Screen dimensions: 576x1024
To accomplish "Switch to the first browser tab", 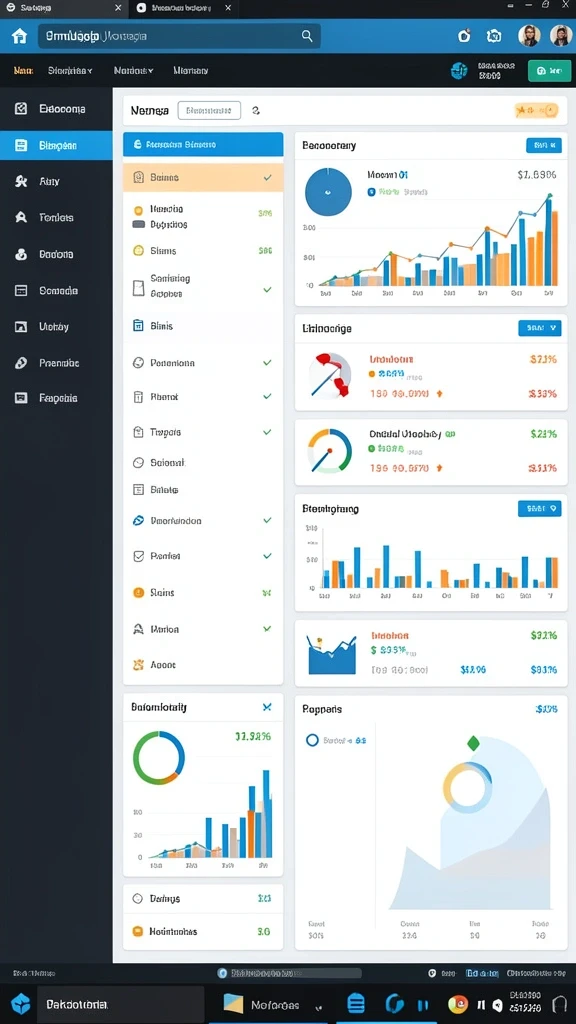I will pos(63,8).
